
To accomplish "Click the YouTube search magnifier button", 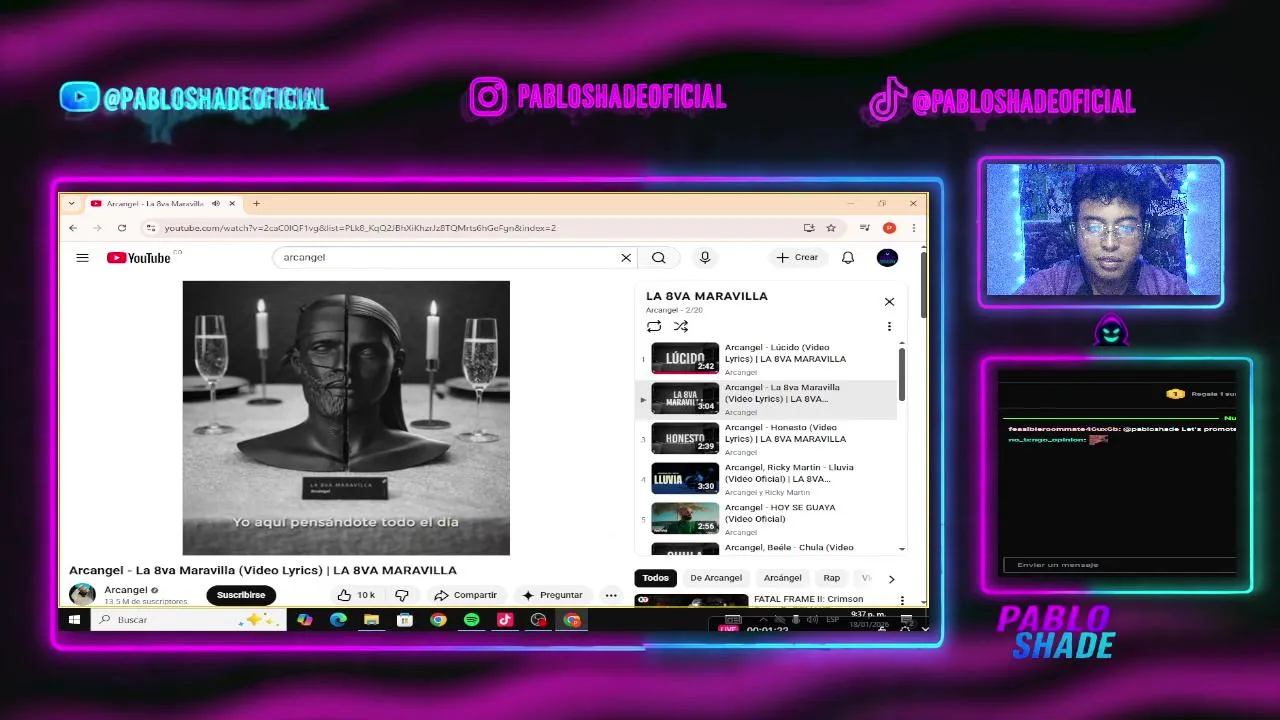I will pyautogui.click(x=658, y=258).
